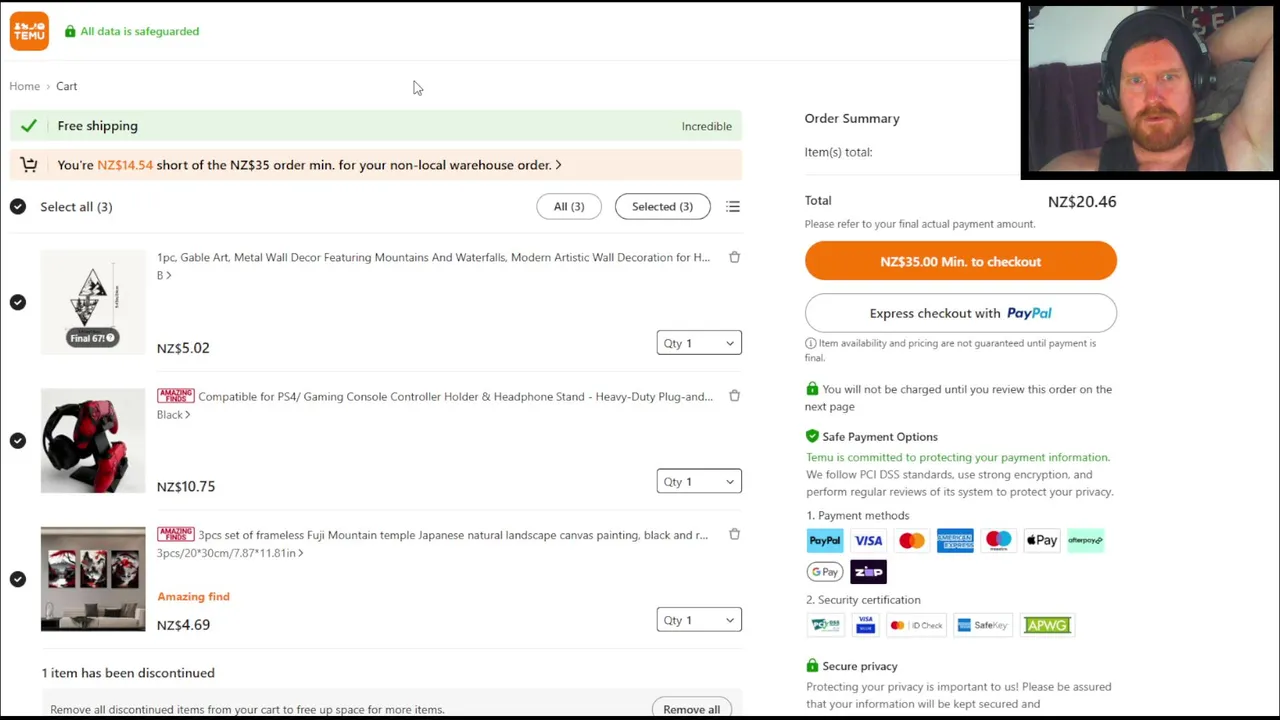Click the Maestro payment icon
The image size is (1280, 720).
coord(998,541)
